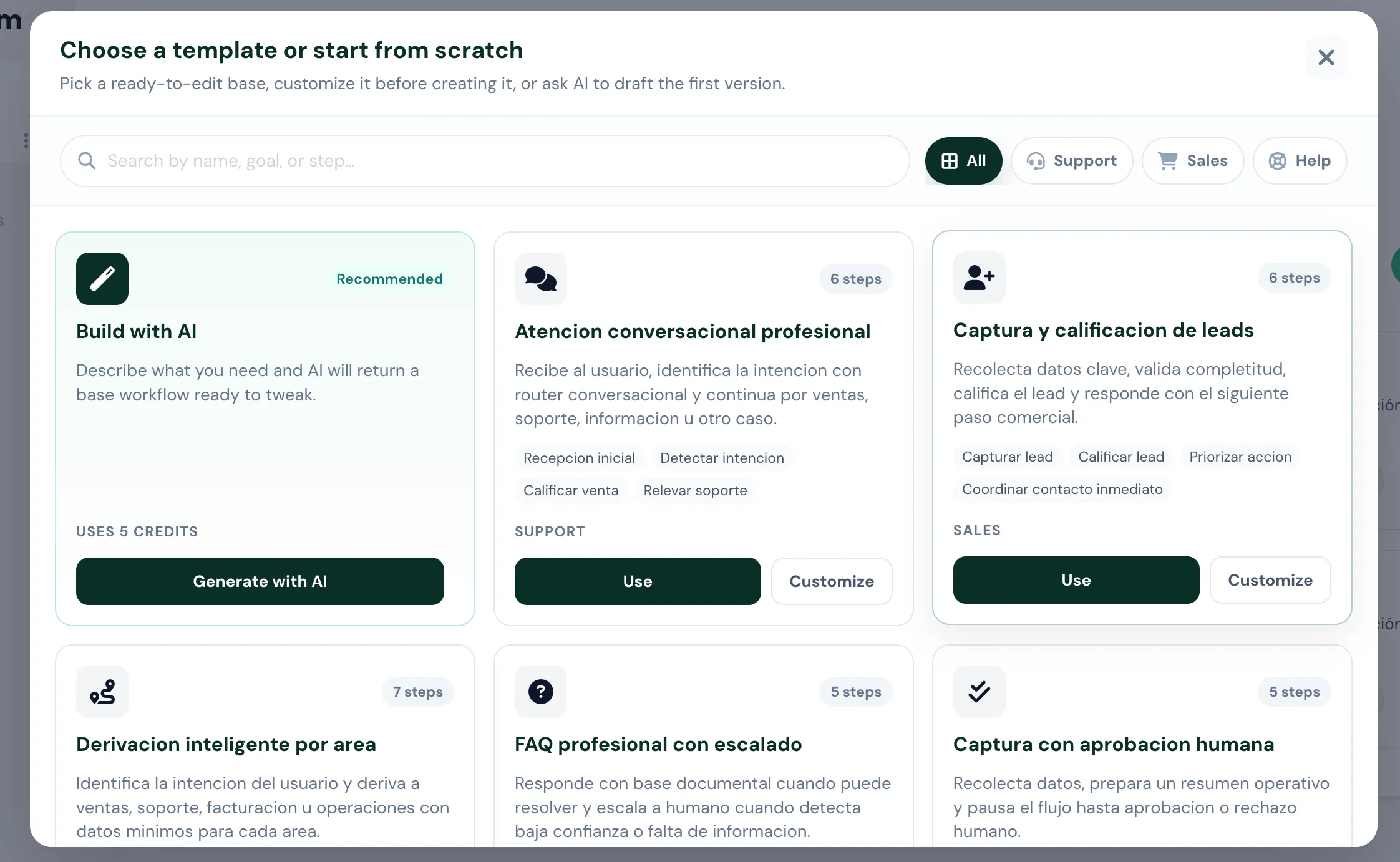Click the question mark icon on FAQ profesional card
1400x862 pixels.
click(x=541, y=692)
